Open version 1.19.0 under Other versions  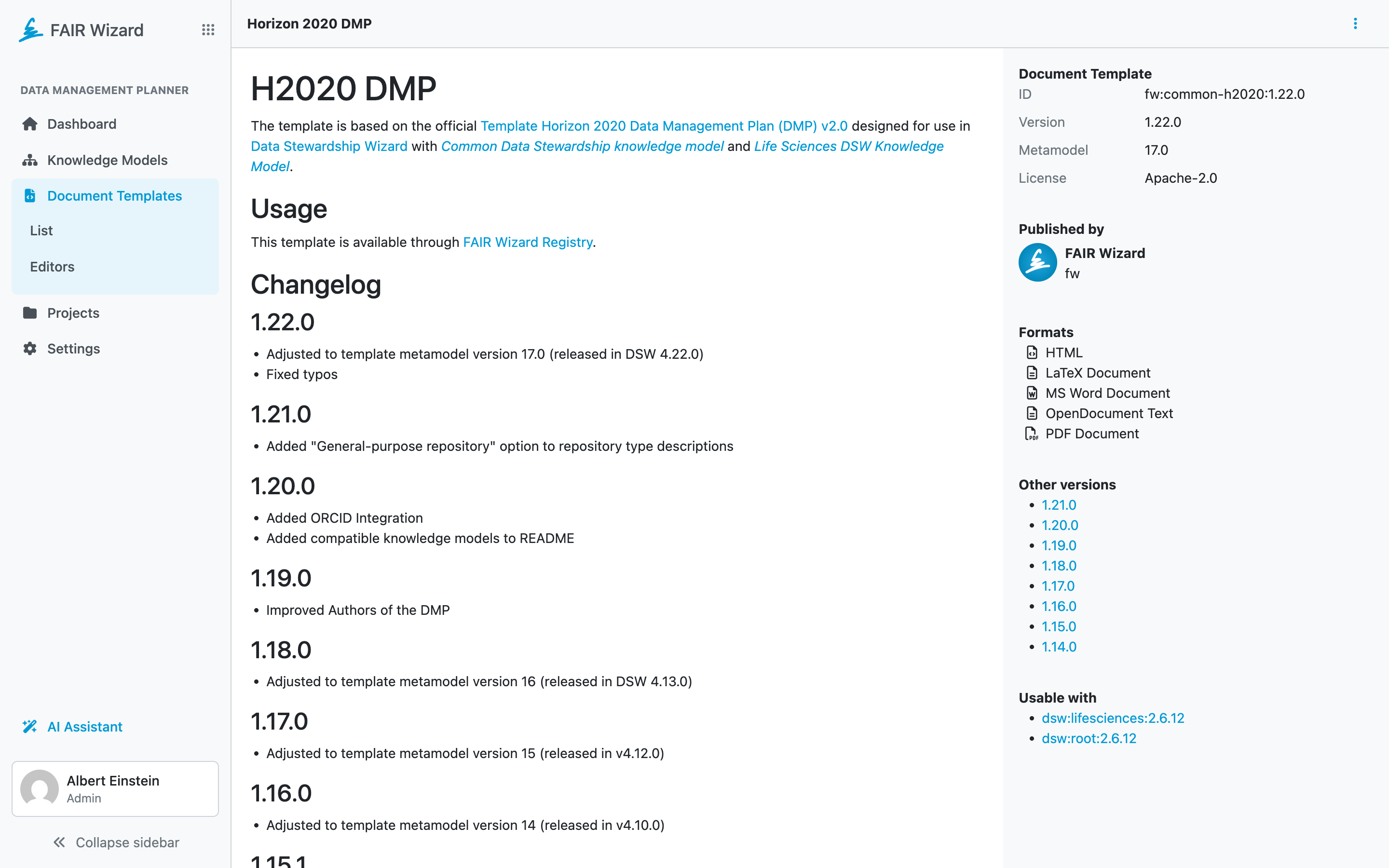pos(1059,545)
